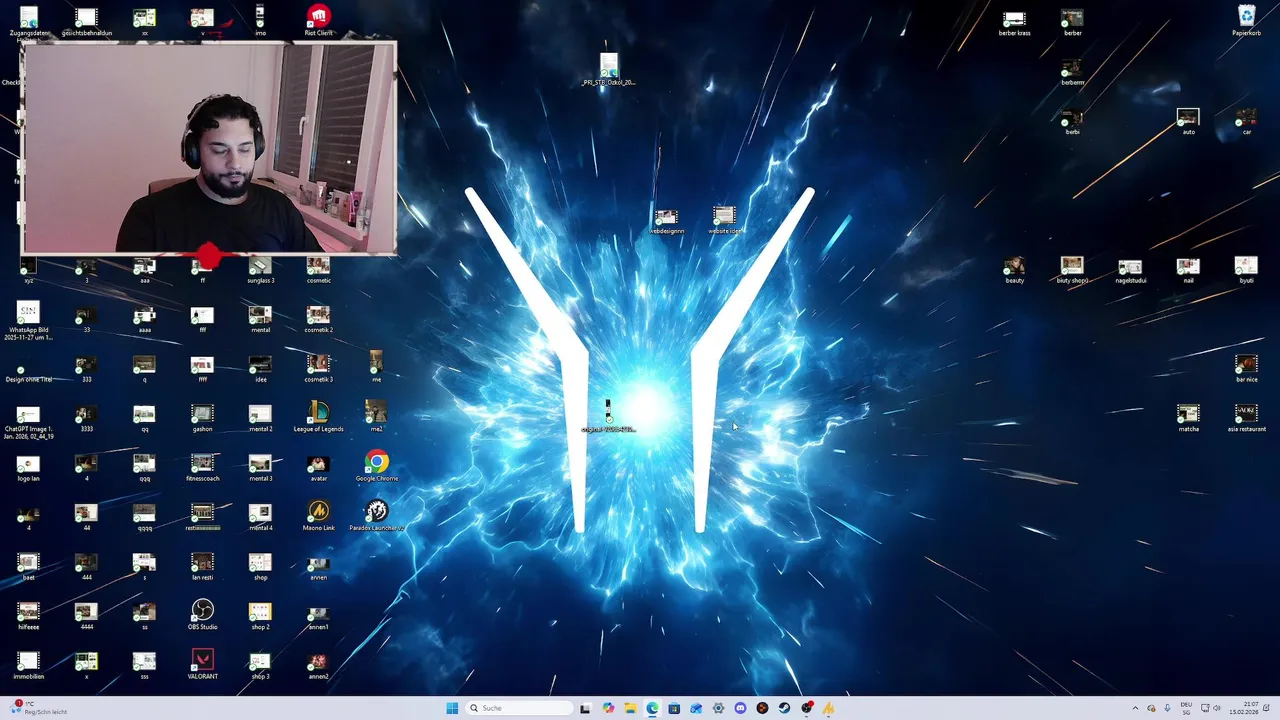Select the 'Zugangsdaten' desktop file

[28, 22]
